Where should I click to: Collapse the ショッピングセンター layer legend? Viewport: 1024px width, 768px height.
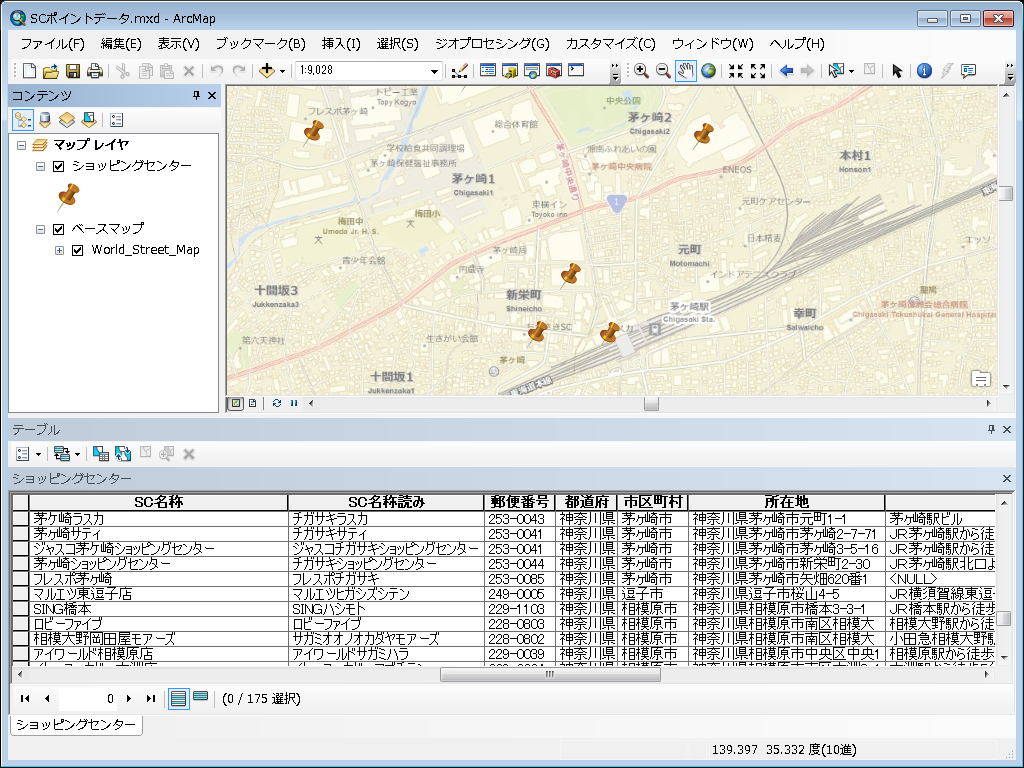40,166
